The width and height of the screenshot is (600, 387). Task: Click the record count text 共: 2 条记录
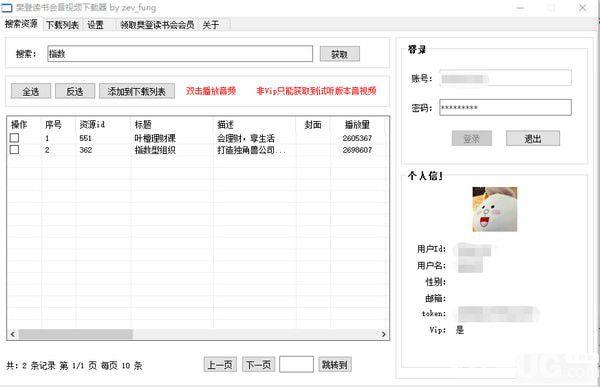31,365
